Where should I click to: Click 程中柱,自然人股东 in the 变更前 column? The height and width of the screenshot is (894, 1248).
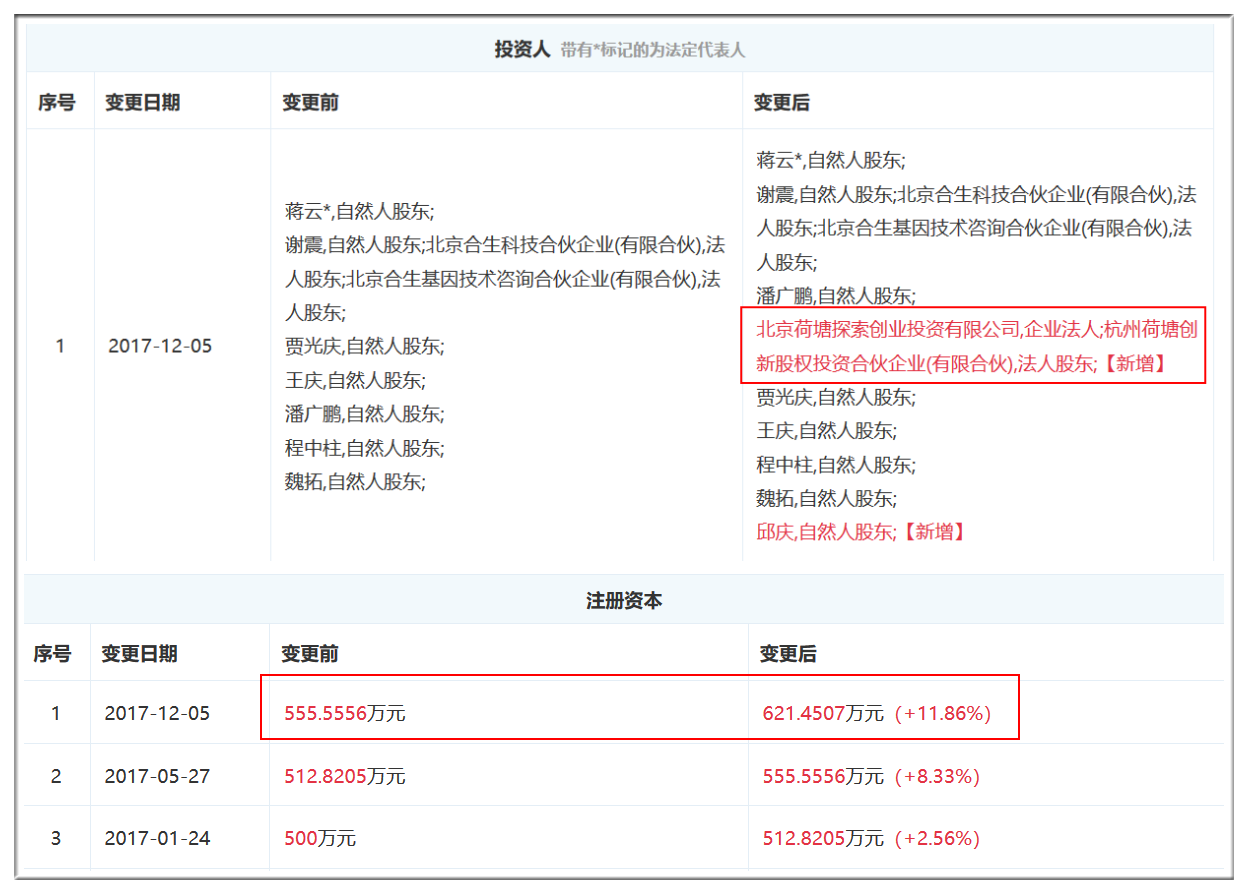click(364, 448)
